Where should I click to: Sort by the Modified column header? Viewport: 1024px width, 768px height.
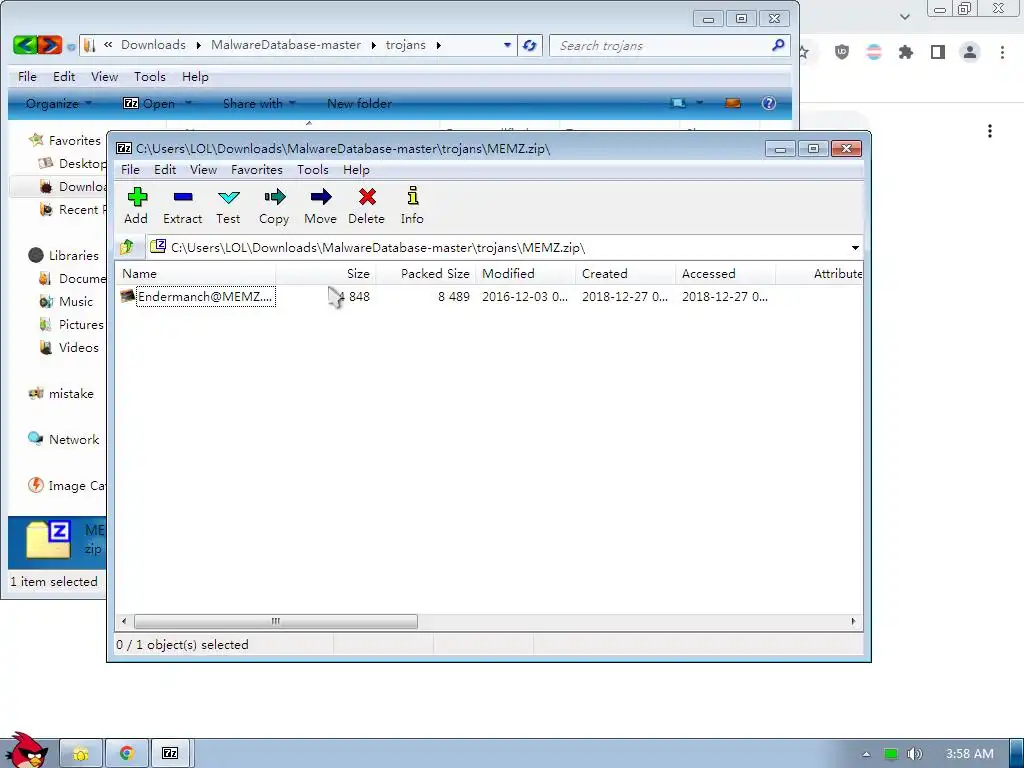(526, 274)
